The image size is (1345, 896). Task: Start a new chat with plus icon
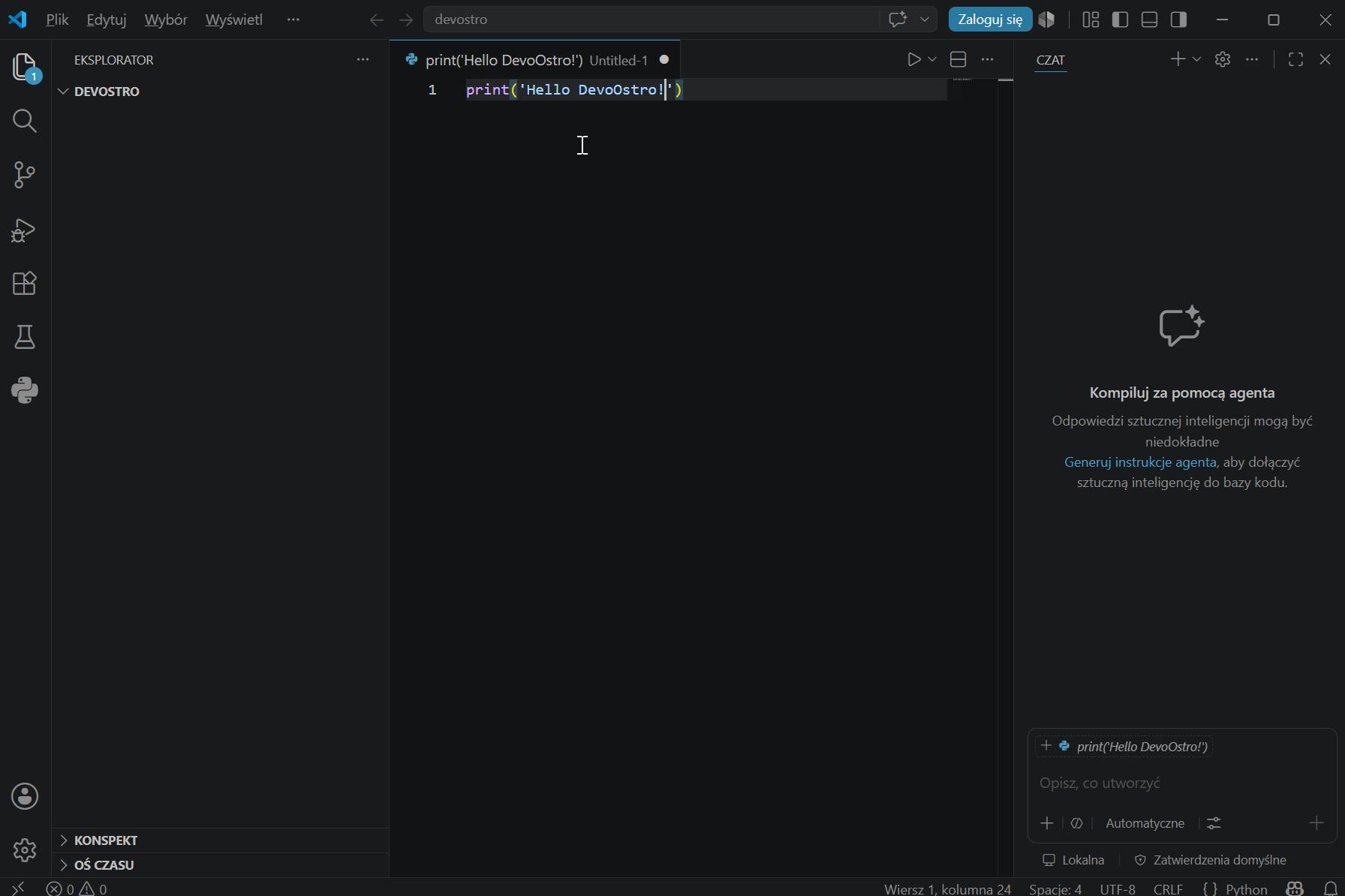(x=1178, y=59)
